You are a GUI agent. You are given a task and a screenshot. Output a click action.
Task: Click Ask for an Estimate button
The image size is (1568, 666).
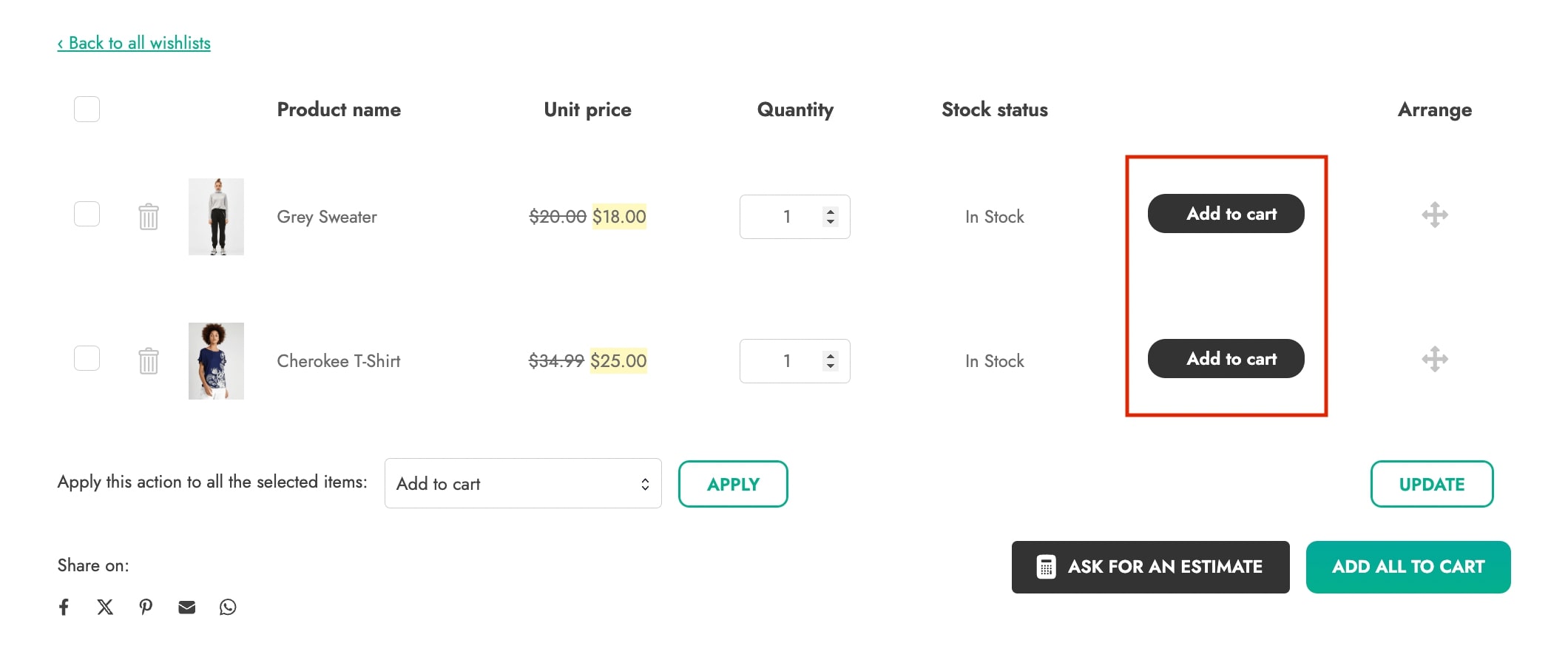(1151, 567)
